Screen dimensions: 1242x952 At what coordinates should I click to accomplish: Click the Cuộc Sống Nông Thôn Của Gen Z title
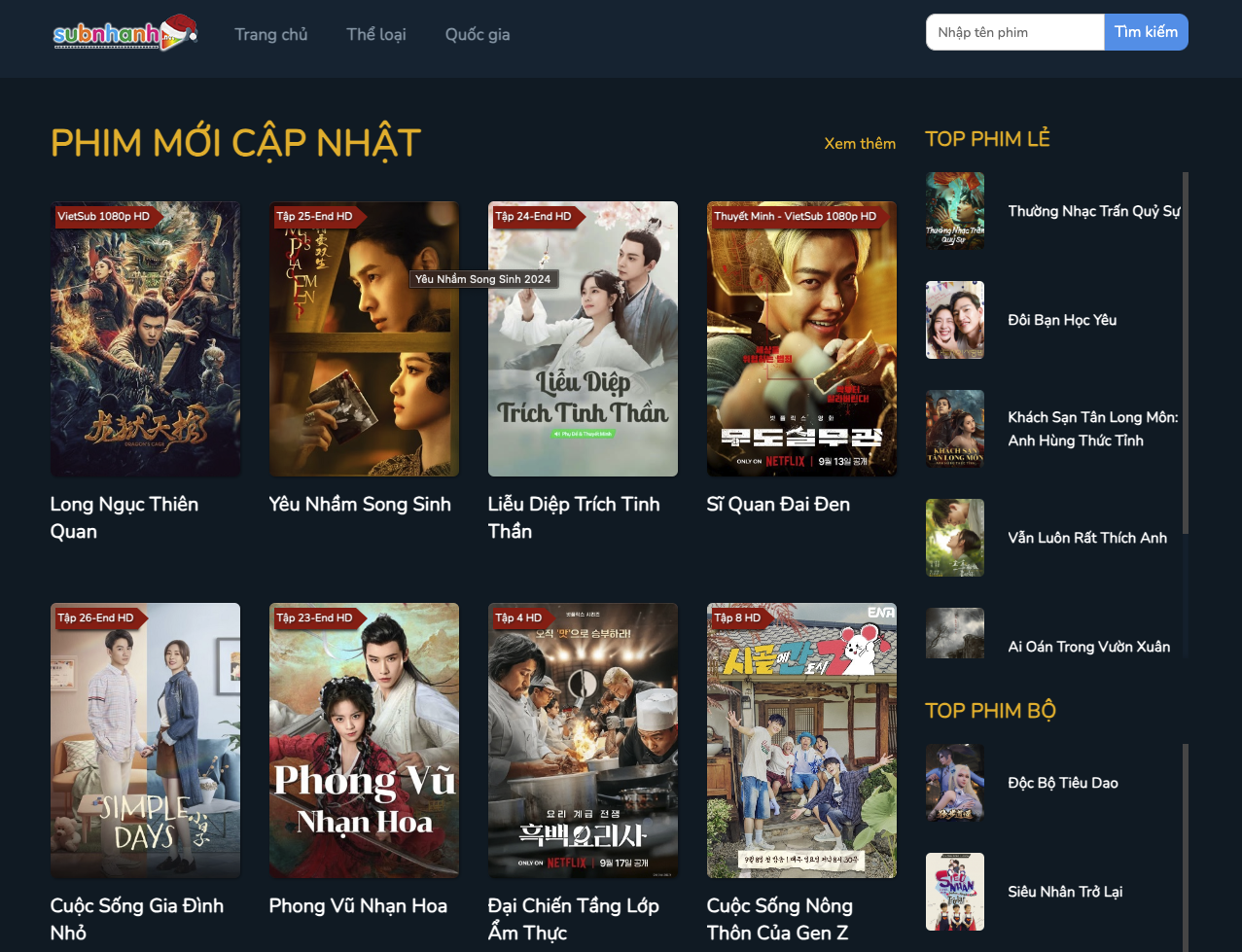(780, 919)
